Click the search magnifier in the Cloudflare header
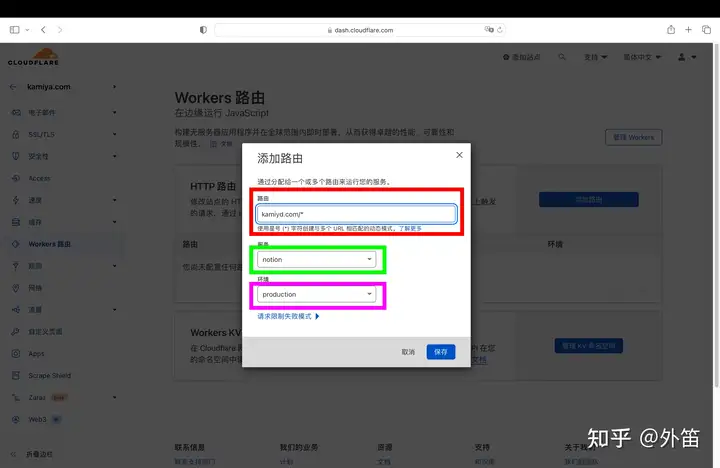The height and width of the screenshot is (468, 720). point(562,57)
